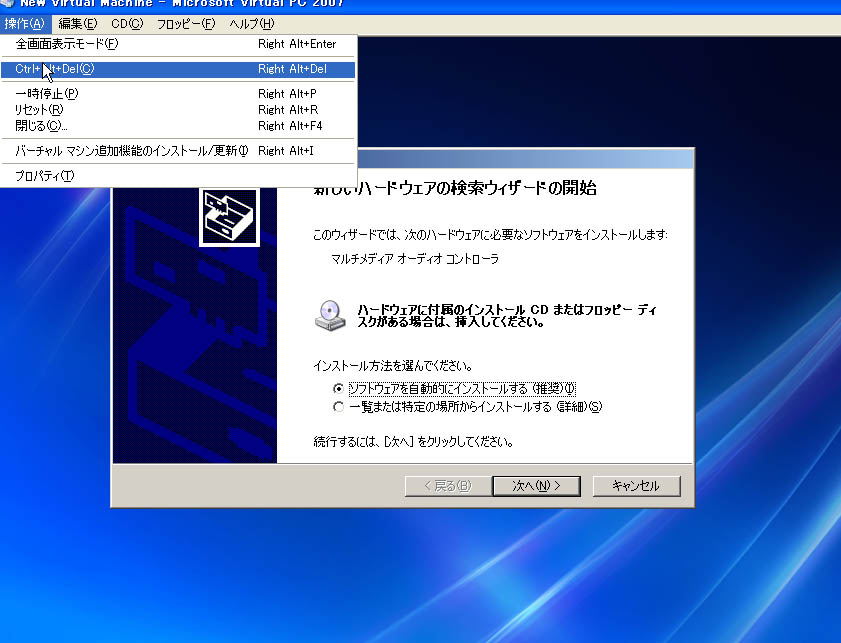
Task: Click the インストール方法を選んでください。 label
Action: (393, 366)
